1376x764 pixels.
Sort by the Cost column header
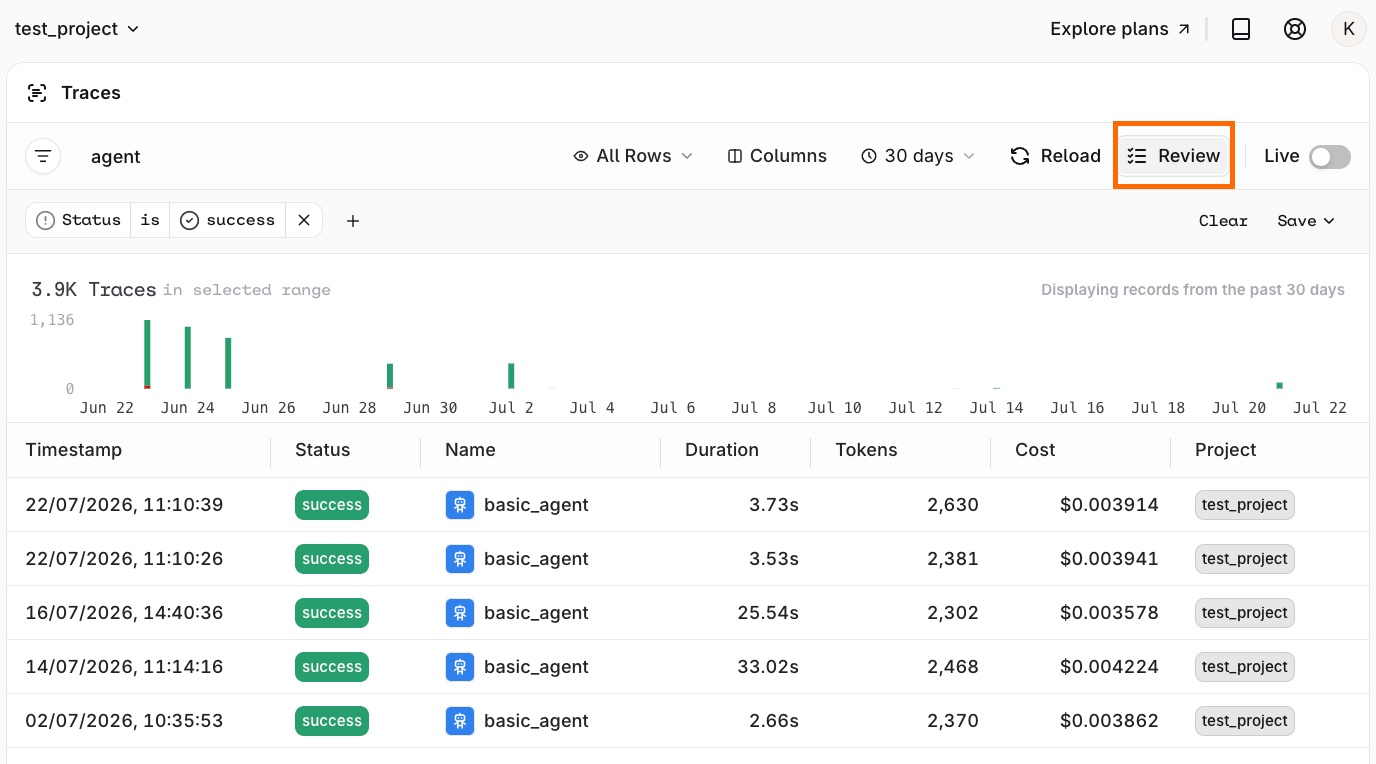point(1035,450)
